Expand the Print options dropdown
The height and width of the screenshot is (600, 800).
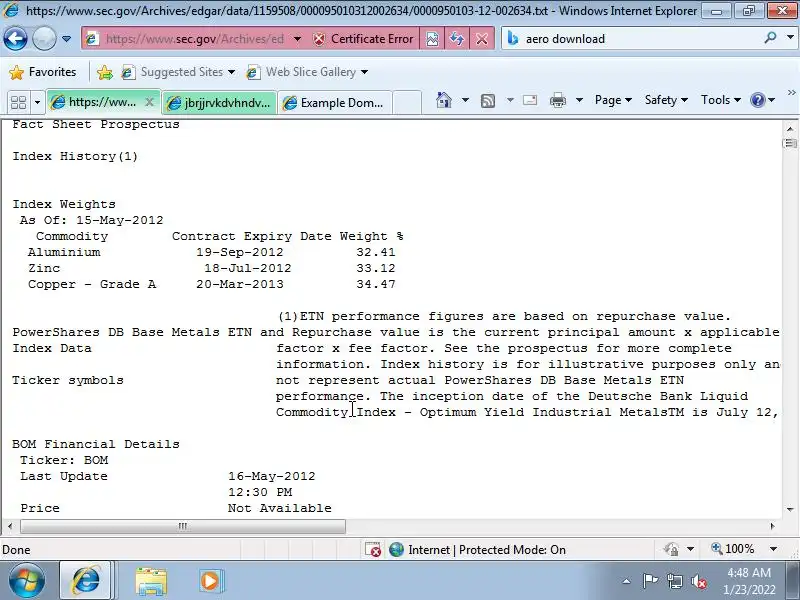pyautogui.click(x=579, y=100)
